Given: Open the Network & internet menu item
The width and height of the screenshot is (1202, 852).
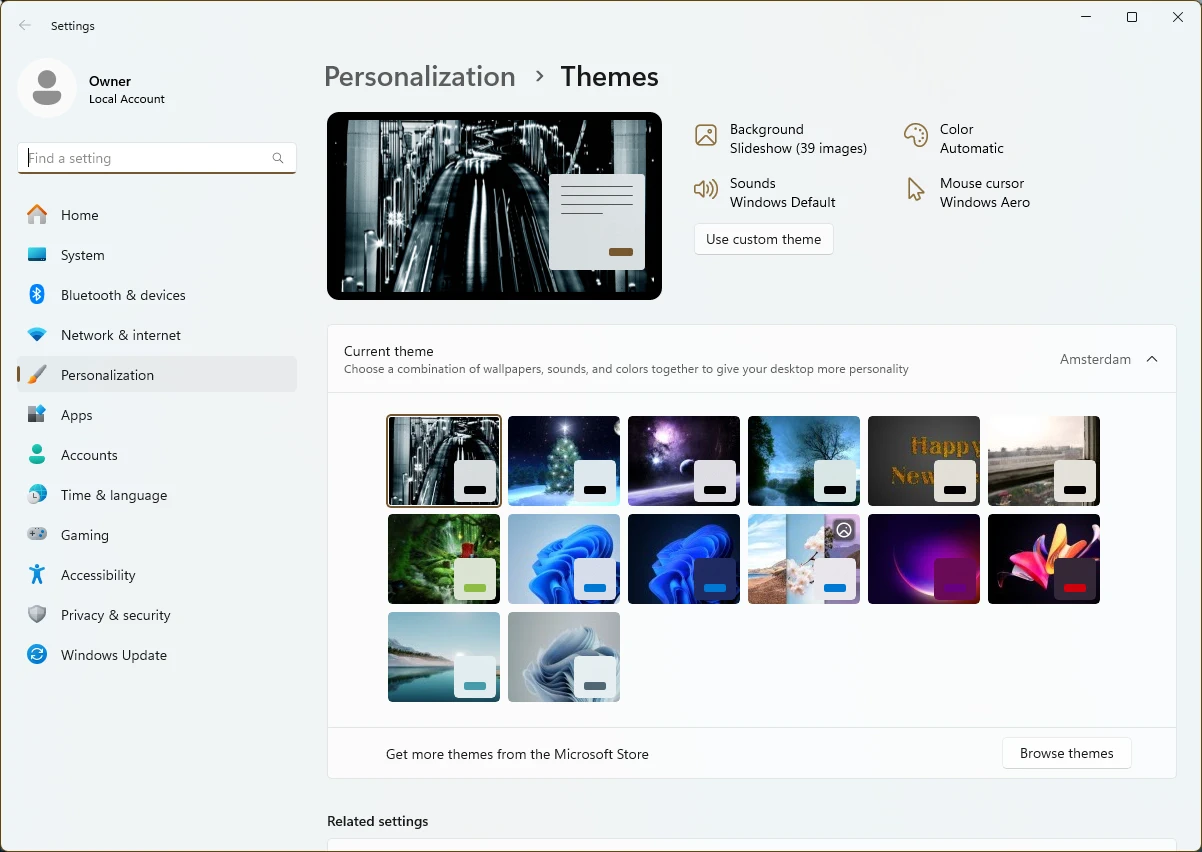Looking at the screenshot, I should 121,335.
